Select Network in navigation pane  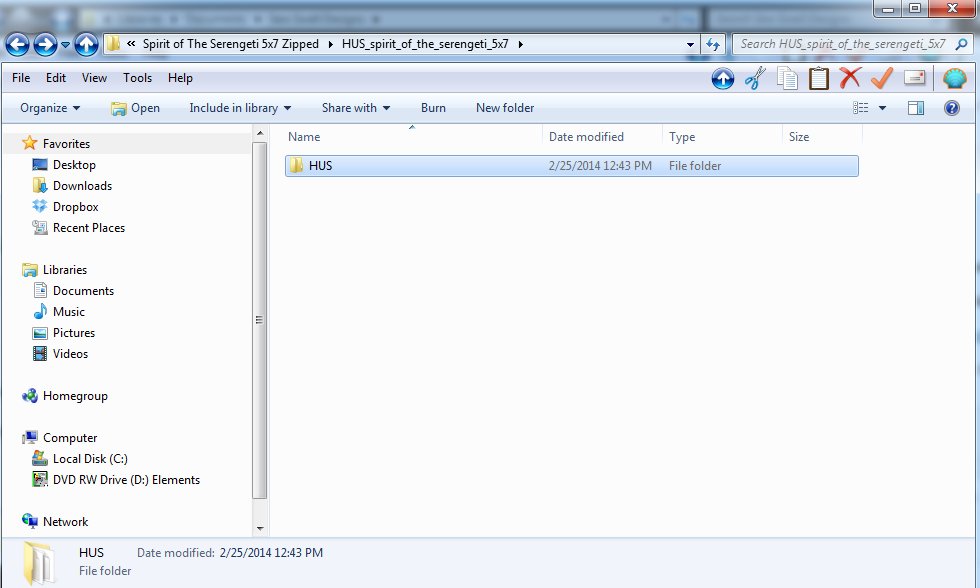(65, 522)
